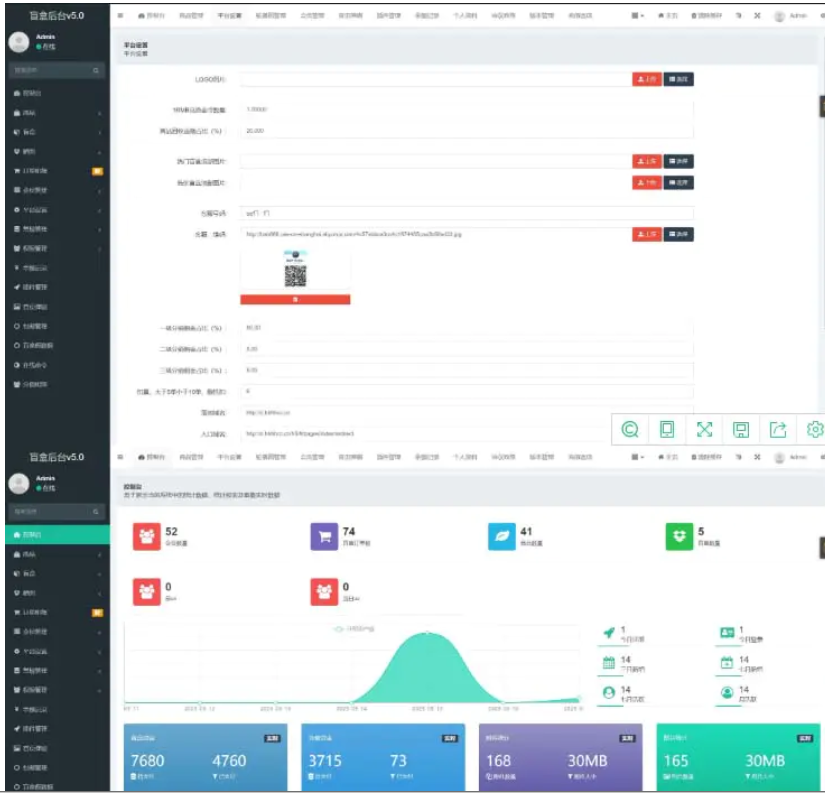This screenshot has height=793, width=825.
Task: Click the trash-icon cache link in settings page header
Action: (x=706, y=16)
